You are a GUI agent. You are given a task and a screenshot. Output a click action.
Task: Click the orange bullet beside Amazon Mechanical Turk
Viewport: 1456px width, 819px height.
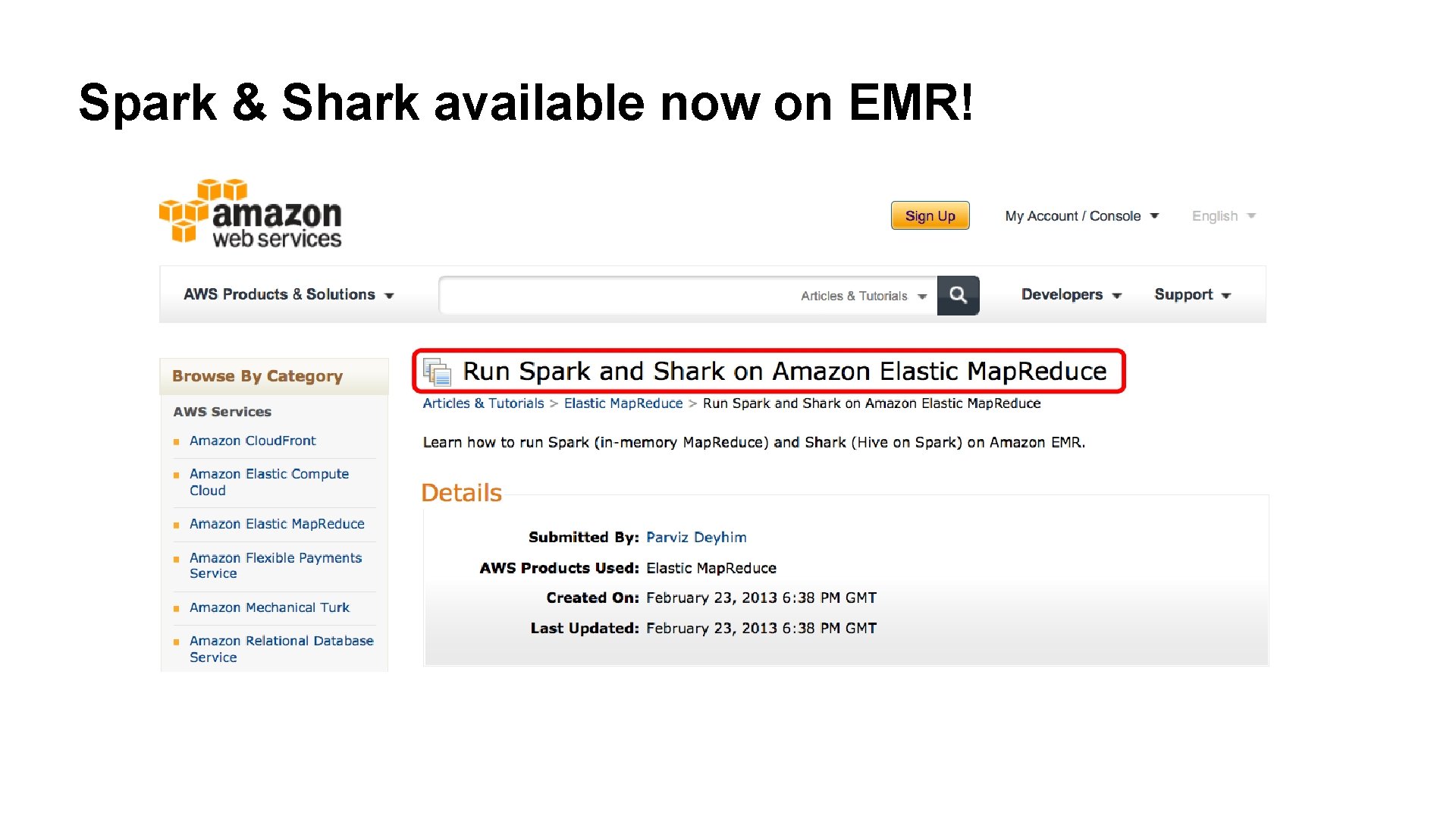pyautogui.click(x=176, y=607)
